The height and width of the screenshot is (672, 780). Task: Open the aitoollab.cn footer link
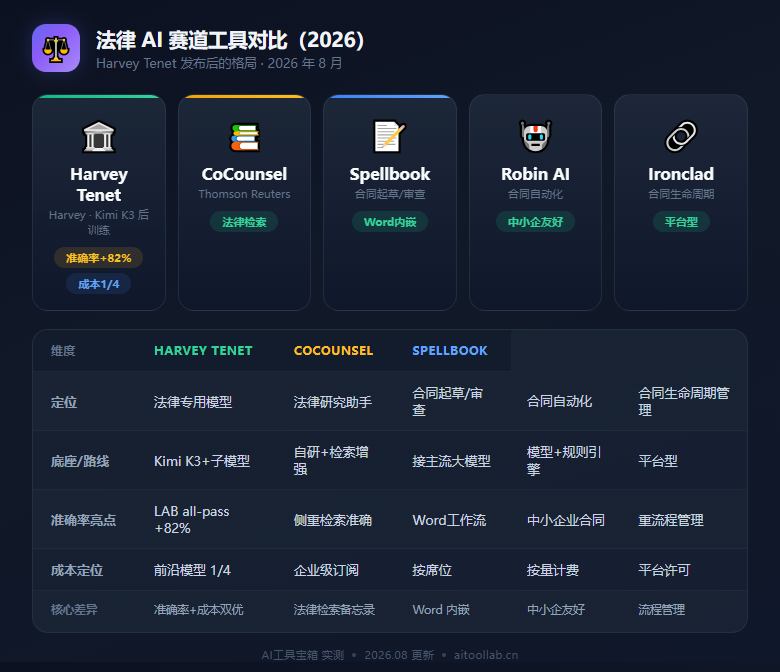tap(486, 655)
